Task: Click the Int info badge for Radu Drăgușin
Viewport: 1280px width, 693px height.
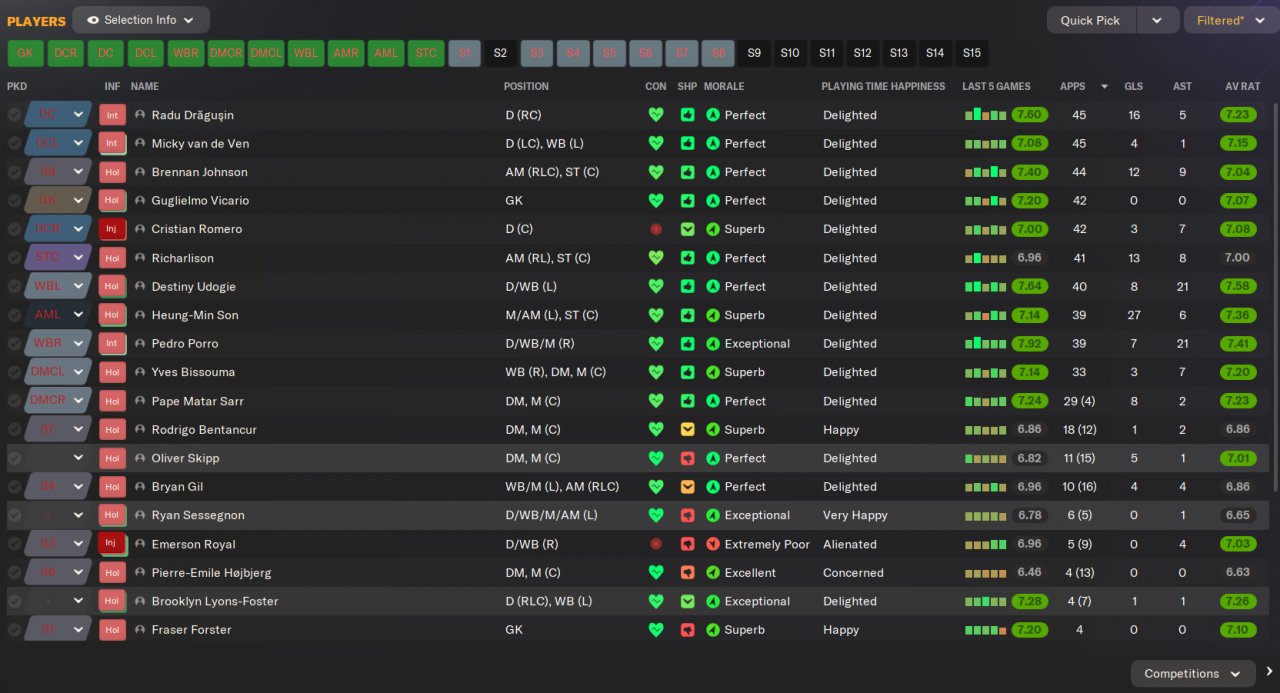Action: [x=112, y=115]
